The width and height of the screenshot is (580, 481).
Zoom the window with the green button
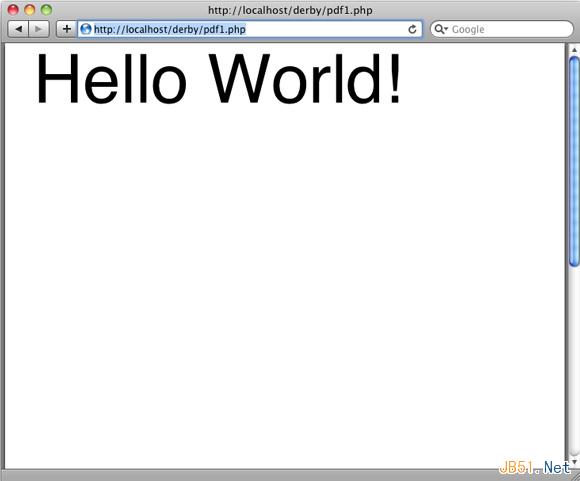click(x=46, y=10)
